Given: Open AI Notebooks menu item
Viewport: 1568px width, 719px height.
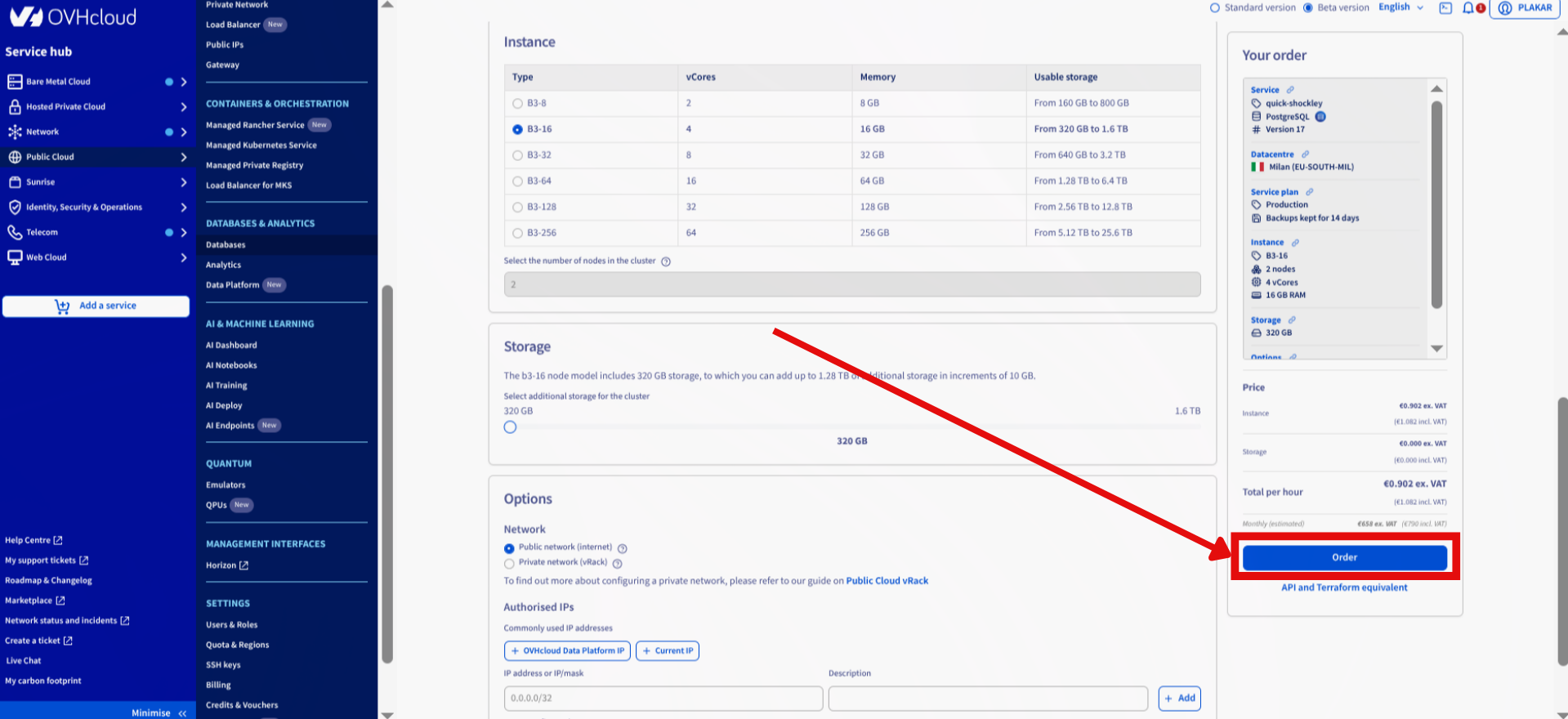Looking at the screenshot, I should [231, 366].
